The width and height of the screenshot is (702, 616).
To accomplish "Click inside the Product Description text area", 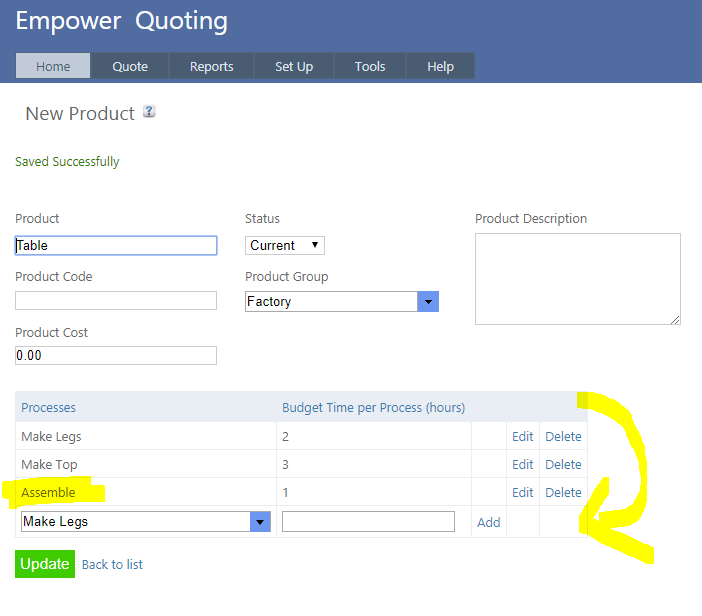I will (x=577, y=278).
